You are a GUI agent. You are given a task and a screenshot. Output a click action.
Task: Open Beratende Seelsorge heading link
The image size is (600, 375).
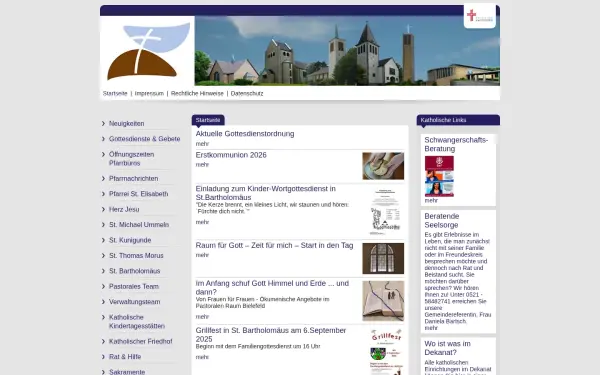(442, 220)
